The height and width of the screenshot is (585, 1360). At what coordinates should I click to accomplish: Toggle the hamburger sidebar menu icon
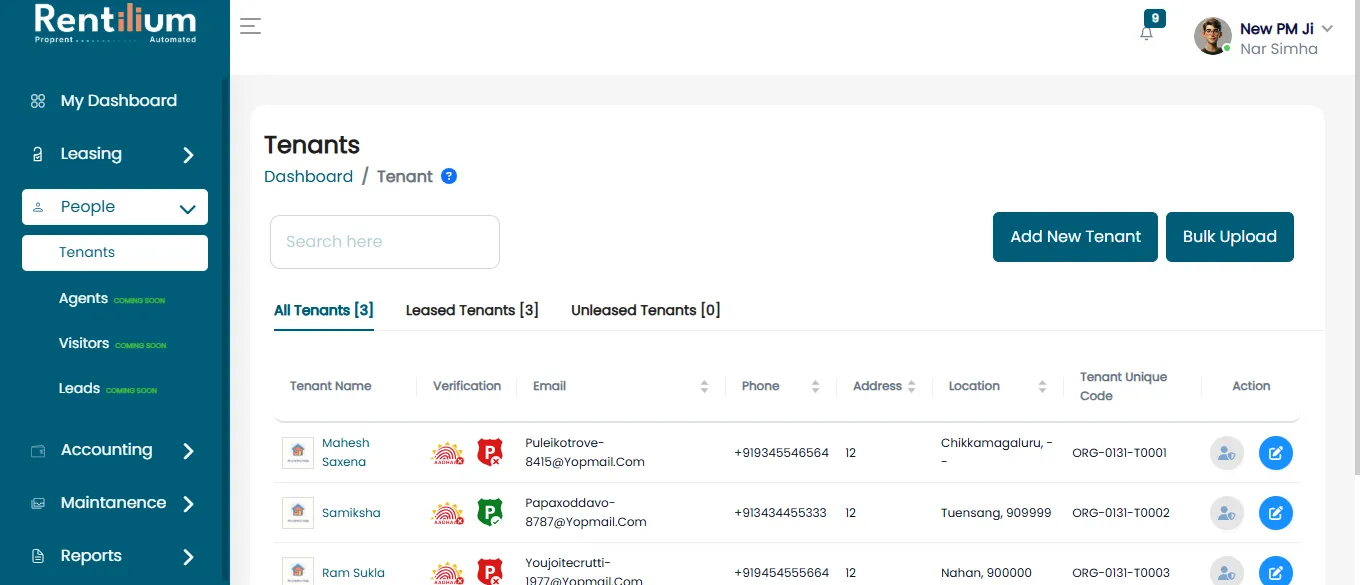click(x=250, y=26)
